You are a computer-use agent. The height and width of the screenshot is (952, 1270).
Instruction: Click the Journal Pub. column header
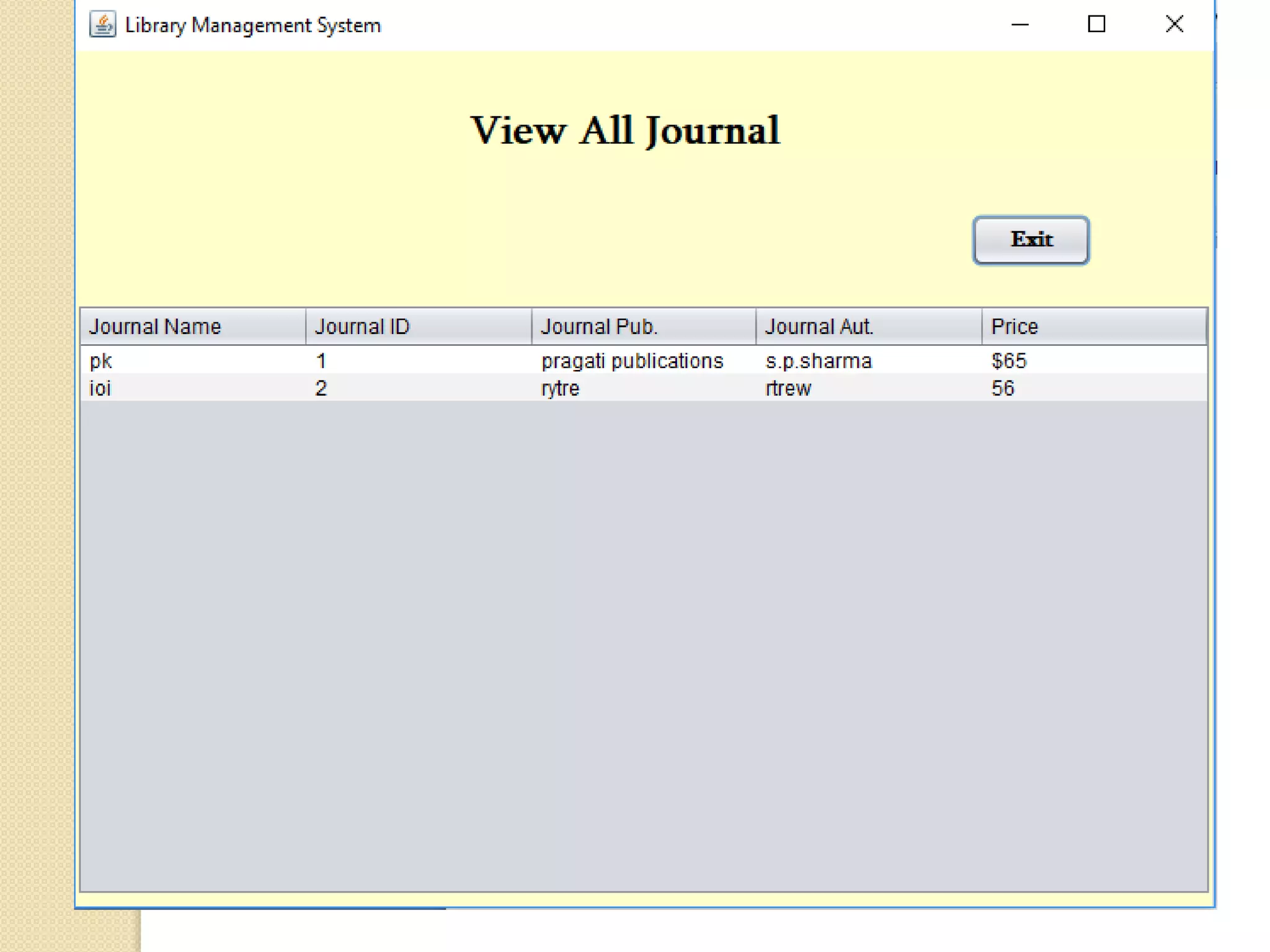643,327
